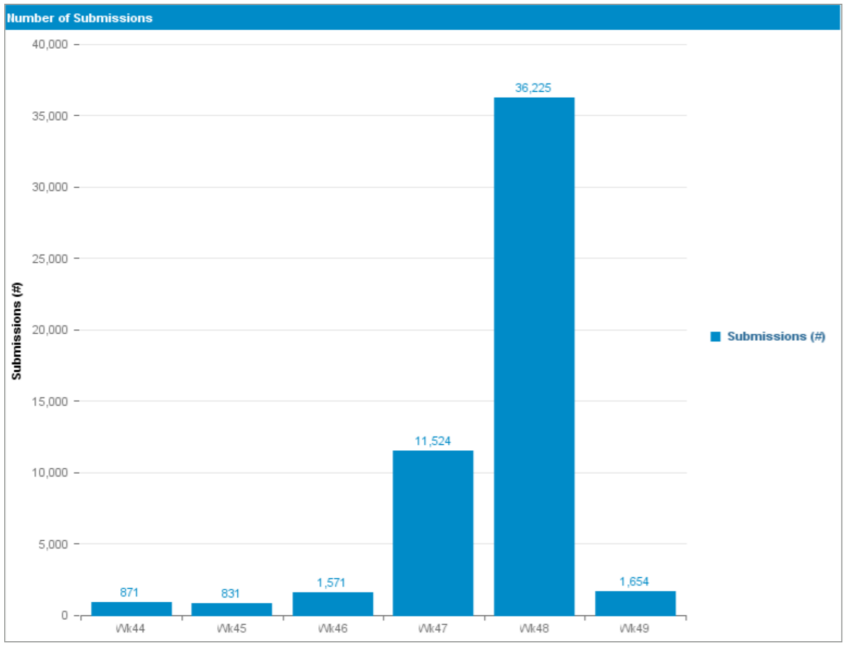Click the 11,524 data label
The width and height of the screenshot is (847, 650).
point(433,441)
